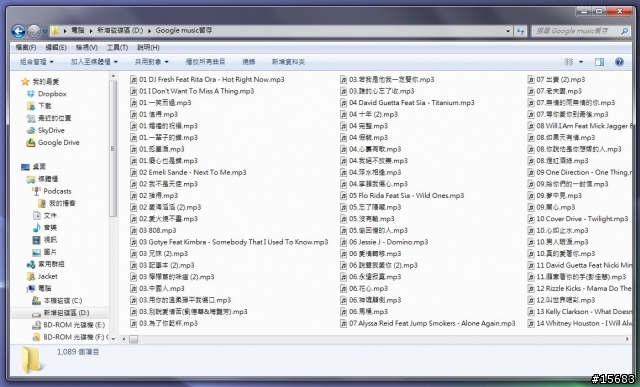This screenshot has height=387, width=640.
Task: Click file list horizontal scrollbar thumb
Action: click(133, 339)
